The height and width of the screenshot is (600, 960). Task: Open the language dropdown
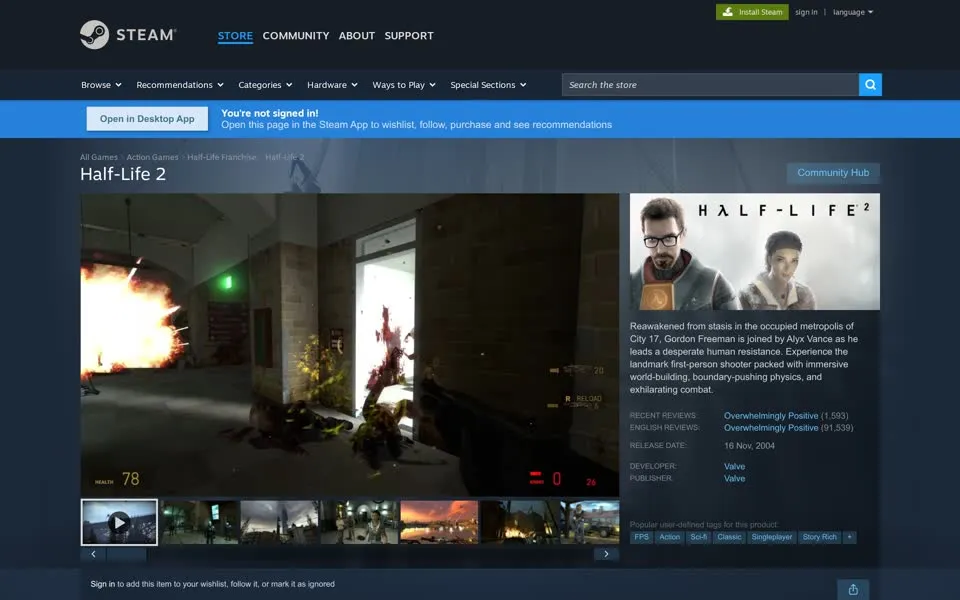pos(853,12)
